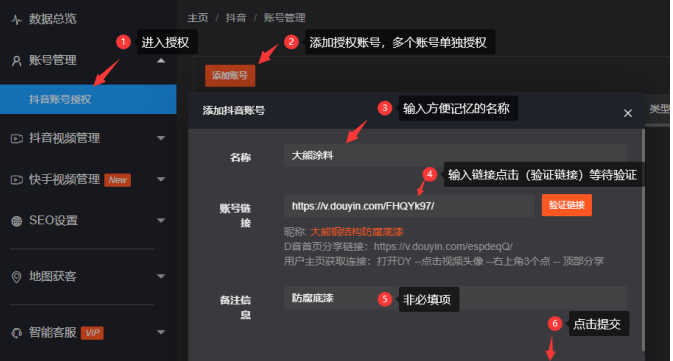Click the 快手视频管理 video icon
The width and height of the screenshot is (673, 361).
17,180
